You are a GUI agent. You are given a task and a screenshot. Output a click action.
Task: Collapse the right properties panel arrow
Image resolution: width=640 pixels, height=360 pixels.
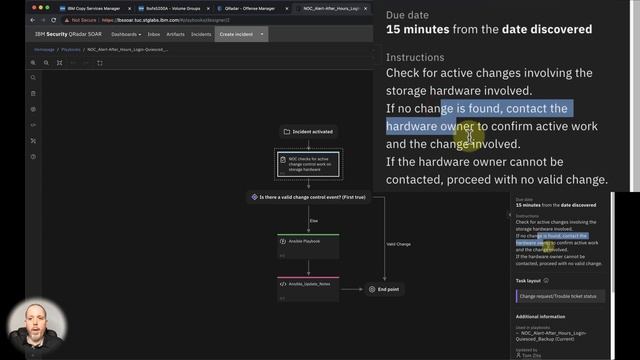(509, 214)
